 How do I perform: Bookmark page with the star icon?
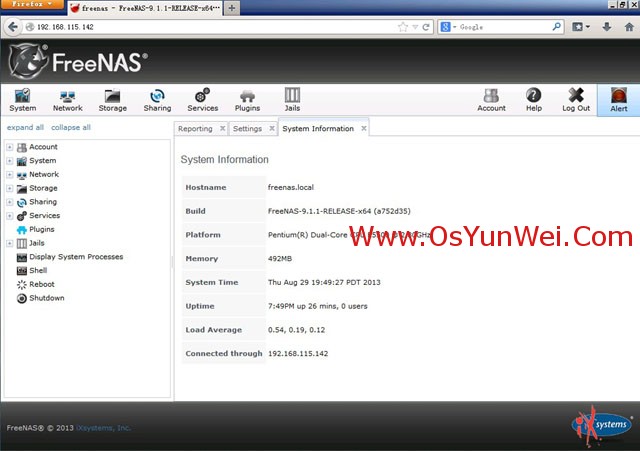pyautogui.click(x=402, y=27)
